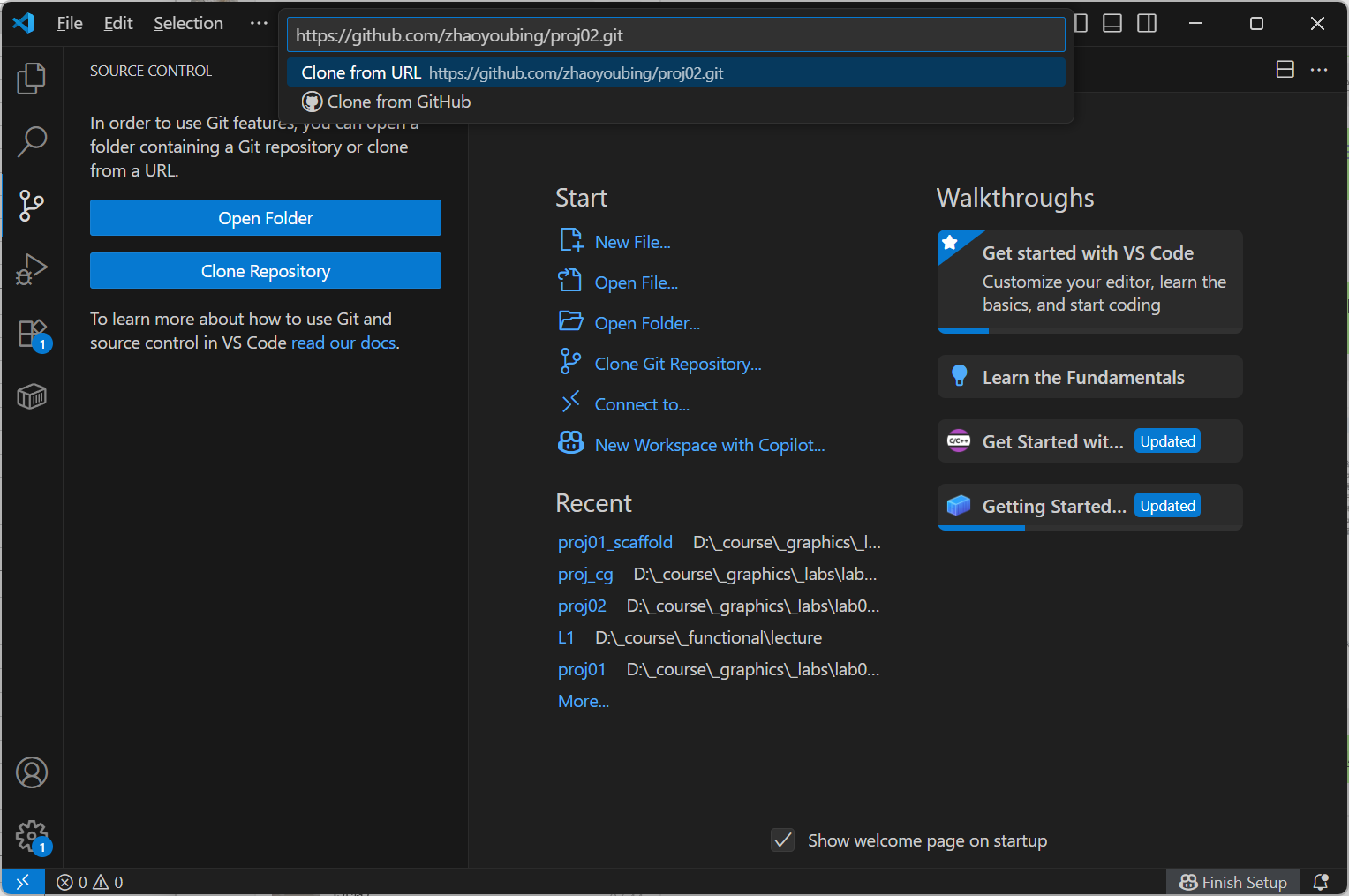The width and height of the screenshot is (1349, 896).
Task: Click the blue Clone Repository button
Action: (266, 271)
